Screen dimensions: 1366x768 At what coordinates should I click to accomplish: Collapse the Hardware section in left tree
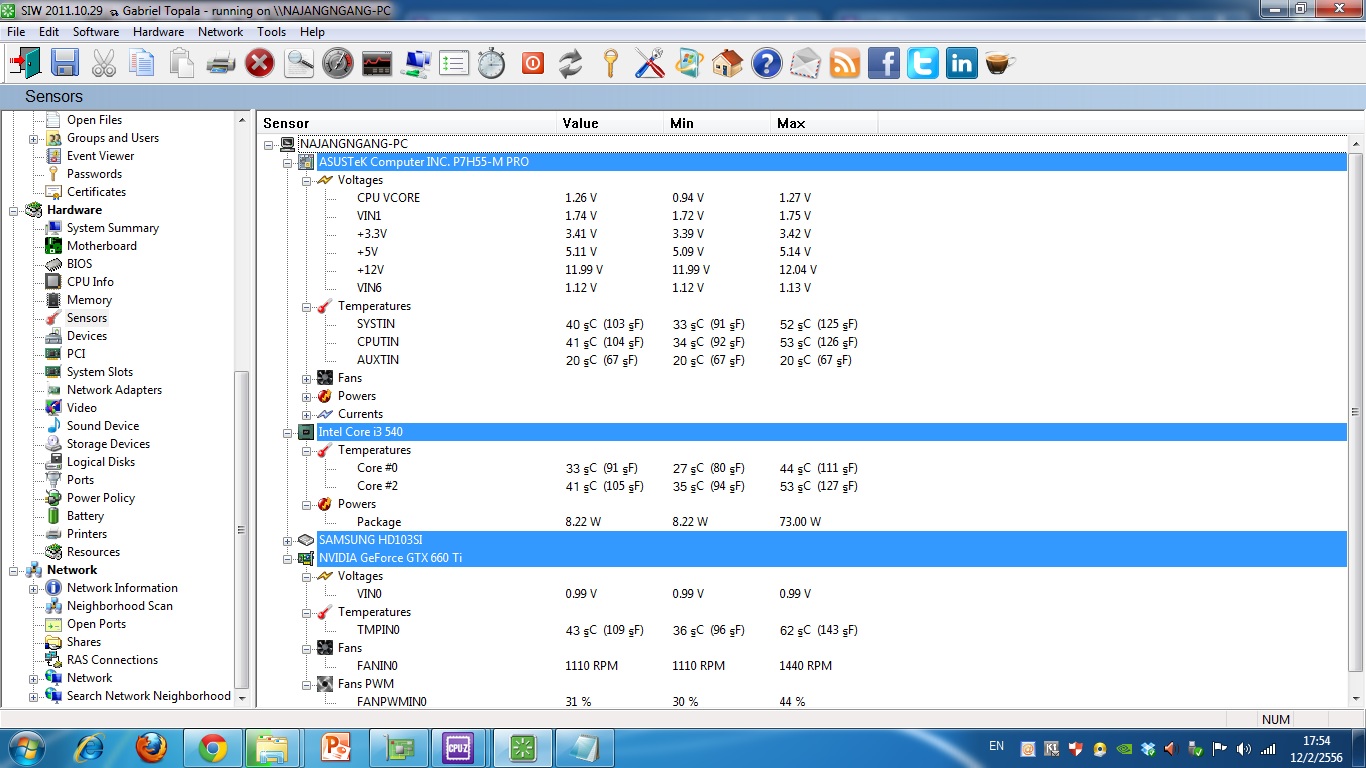pyautogui.click(x=14, y=211)
